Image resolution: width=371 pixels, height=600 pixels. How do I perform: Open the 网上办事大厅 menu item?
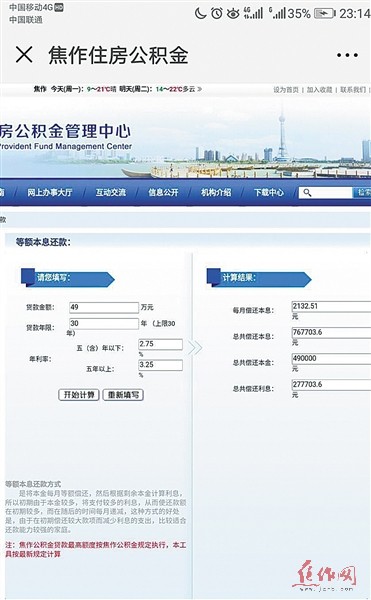(49, 192)
